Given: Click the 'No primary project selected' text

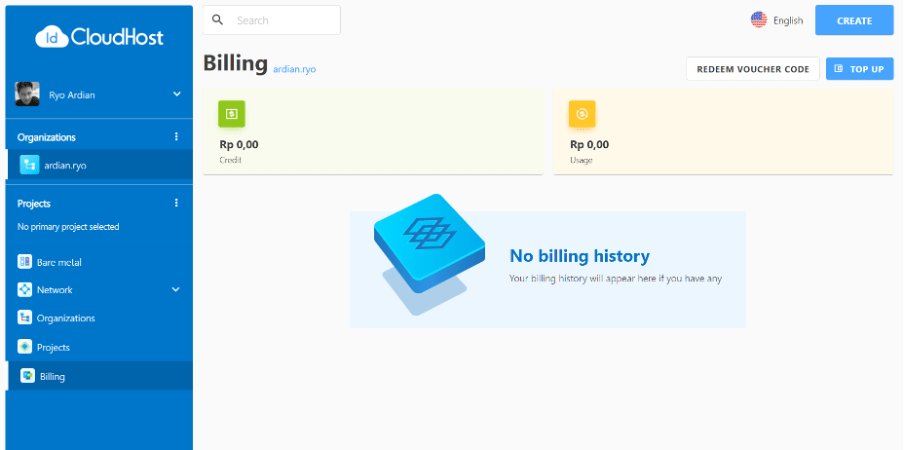Looking at the screenshot, I should [x=68, y=227].
